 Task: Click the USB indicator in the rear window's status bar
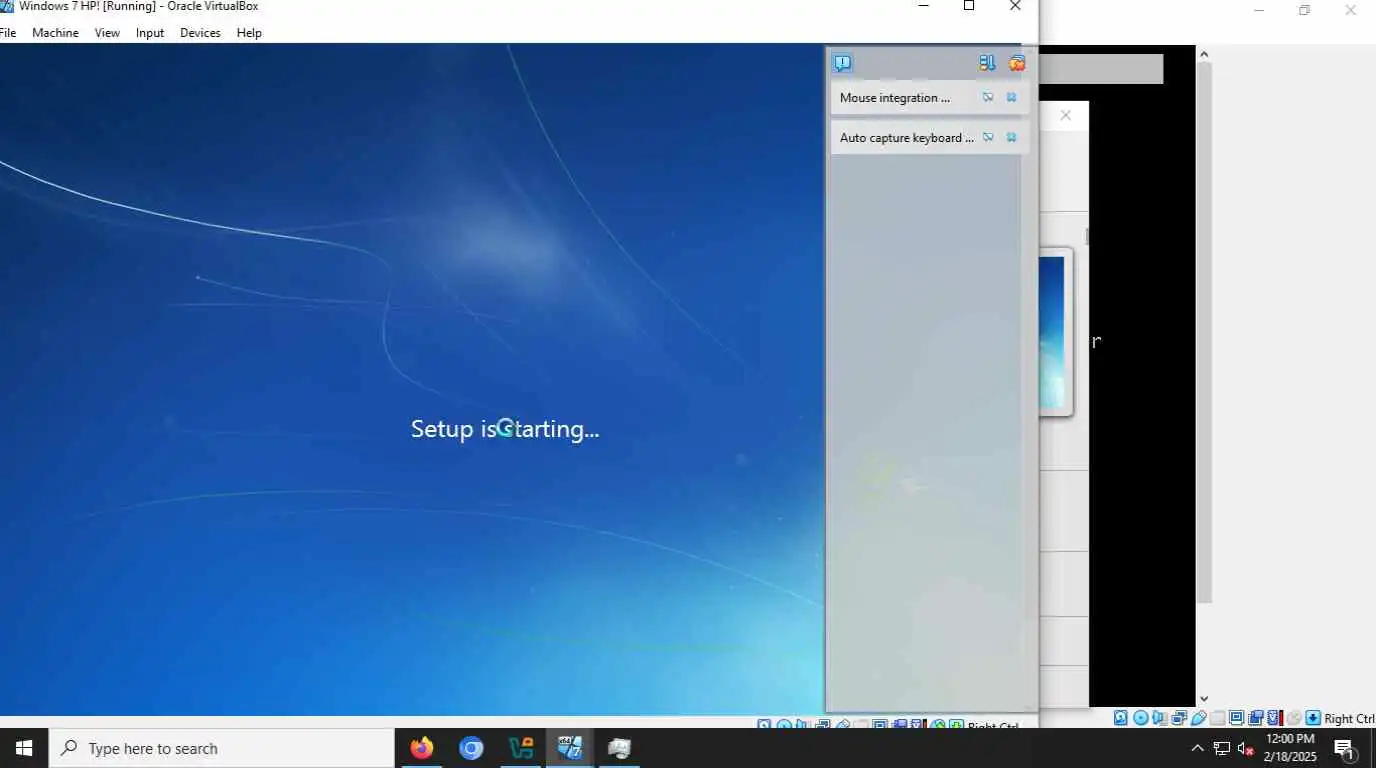coord(1198,718)
